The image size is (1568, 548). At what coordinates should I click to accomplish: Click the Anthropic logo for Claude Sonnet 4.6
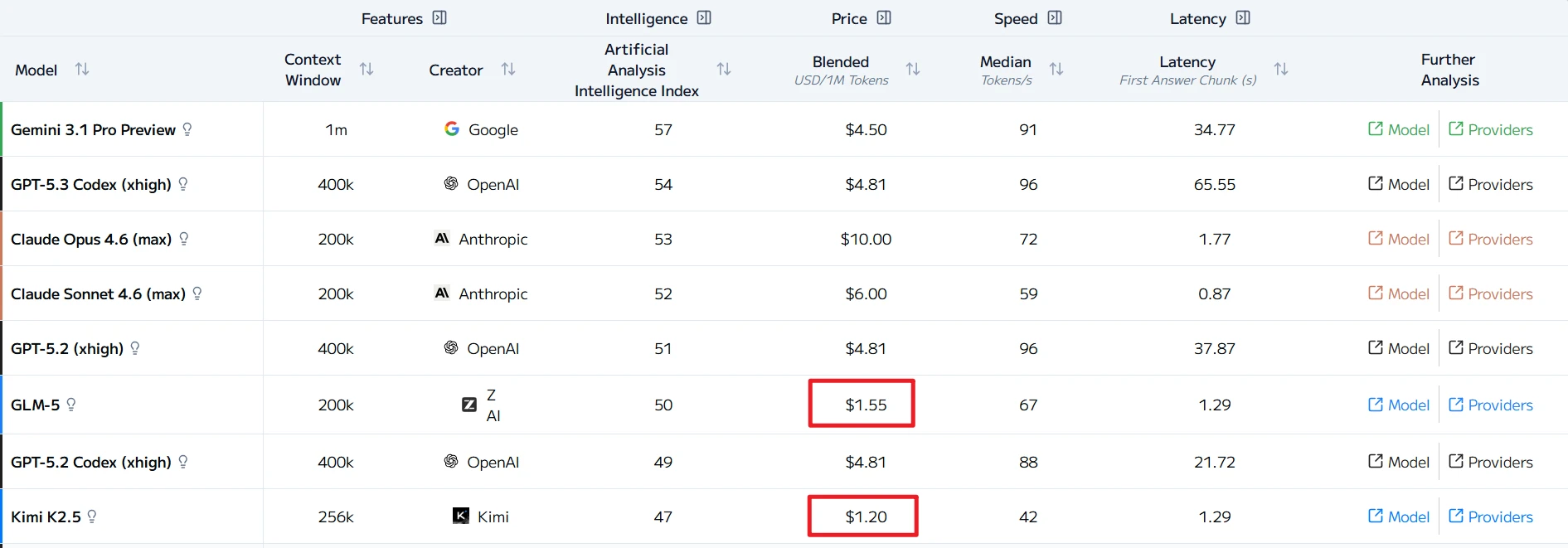point(442,293)
